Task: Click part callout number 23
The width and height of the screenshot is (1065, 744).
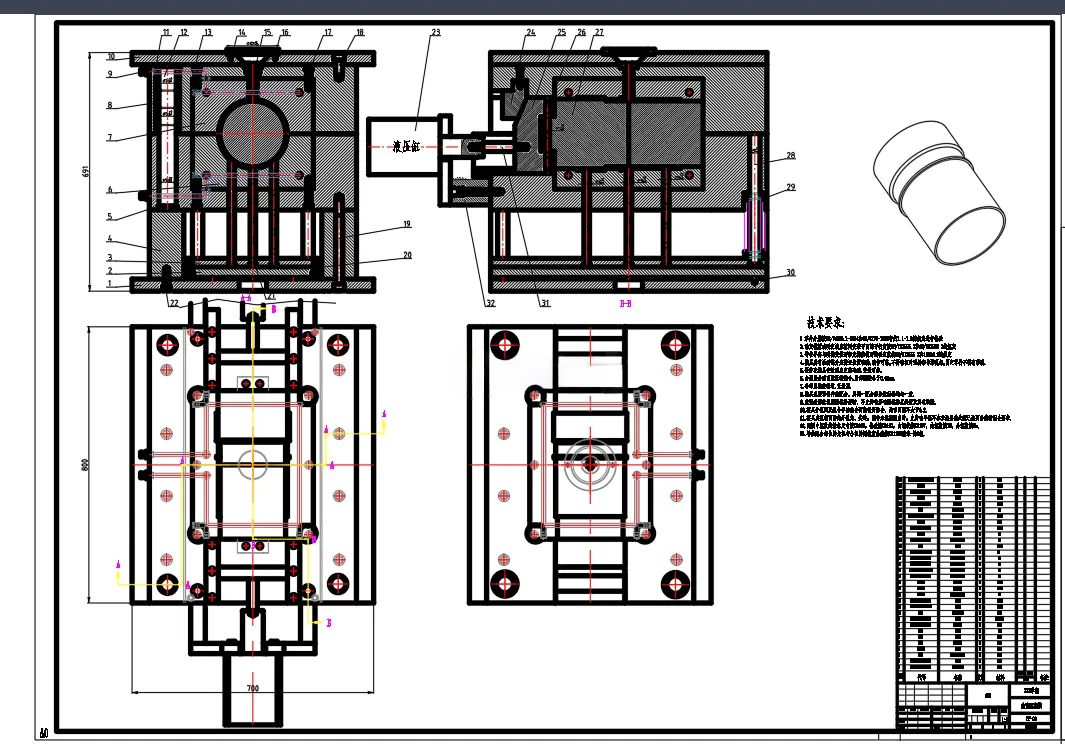Action: 435,32
